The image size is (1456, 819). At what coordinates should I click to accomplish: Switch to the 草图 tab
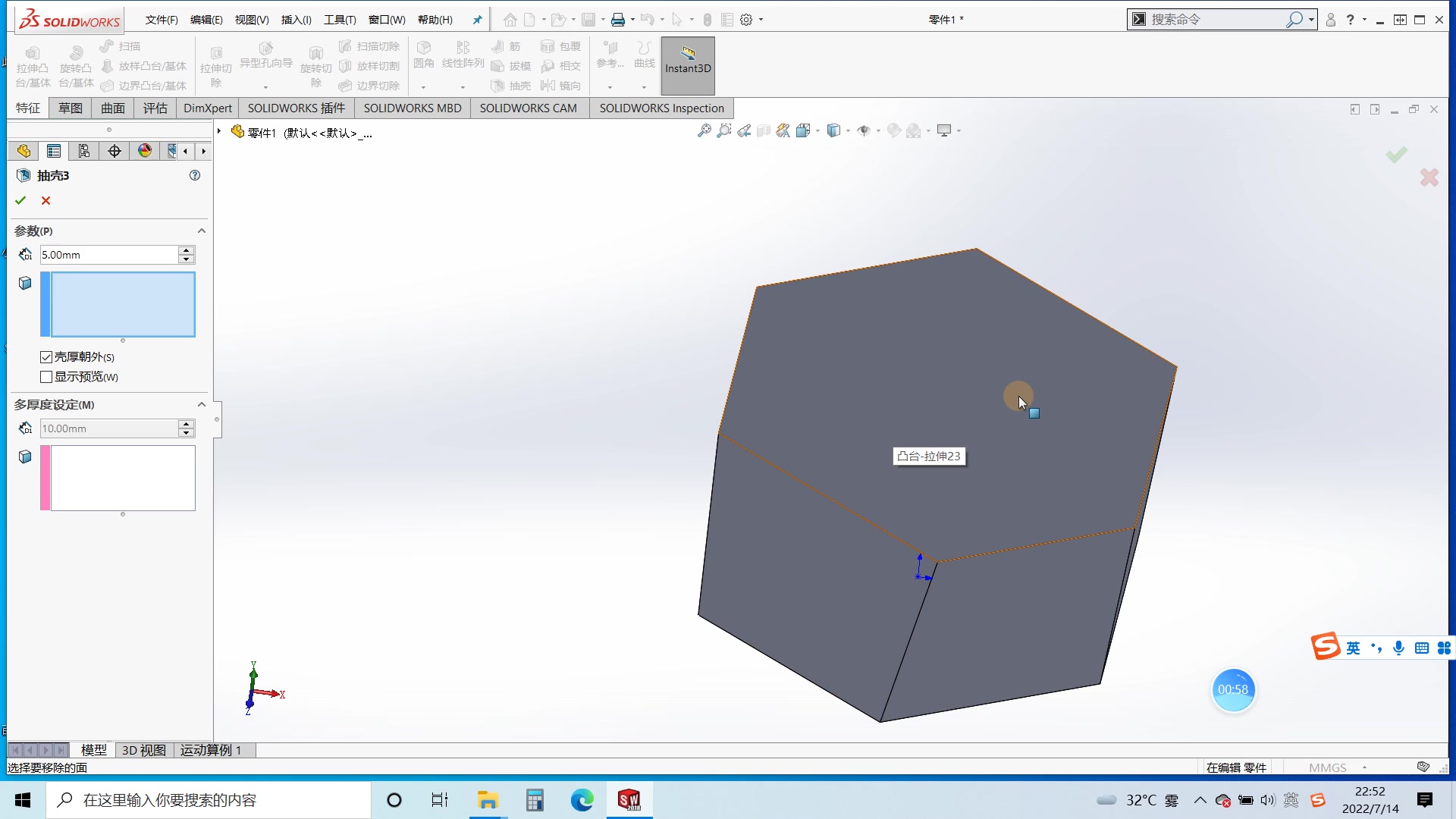(71, 108)
